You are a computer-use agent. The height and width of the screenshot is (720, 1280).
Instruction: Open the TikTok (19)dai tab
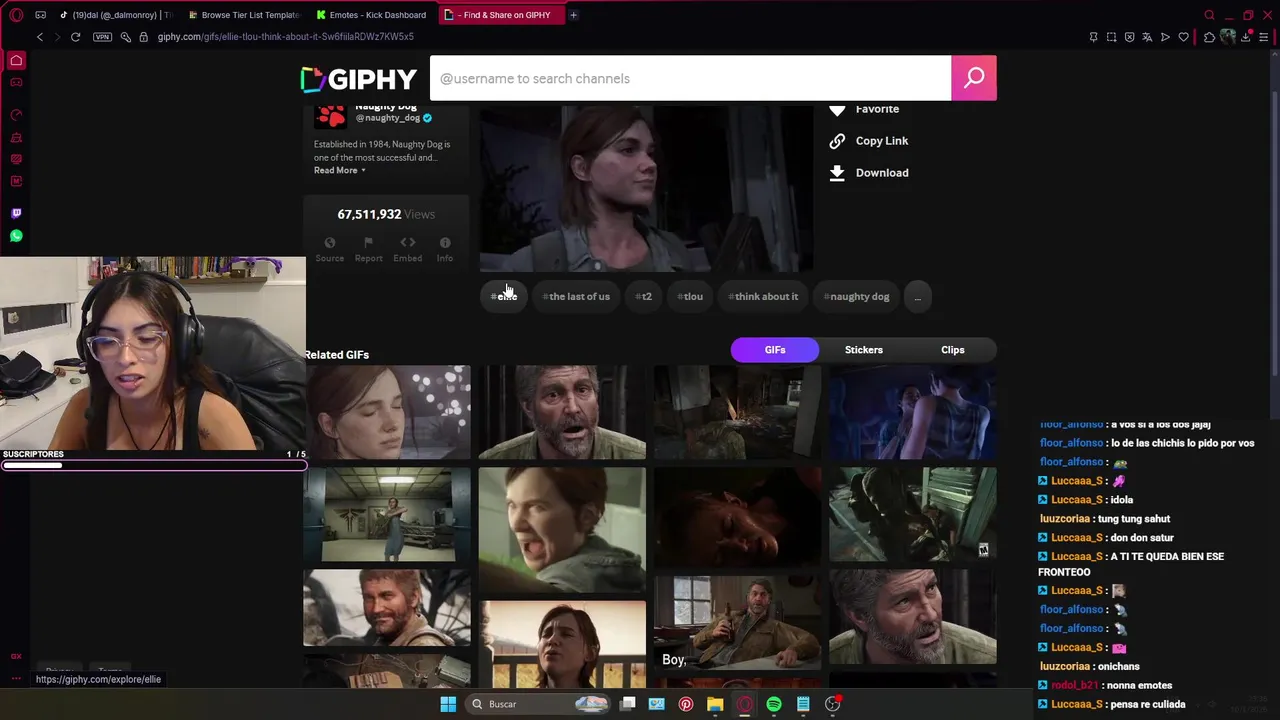(x=114, y=15)
